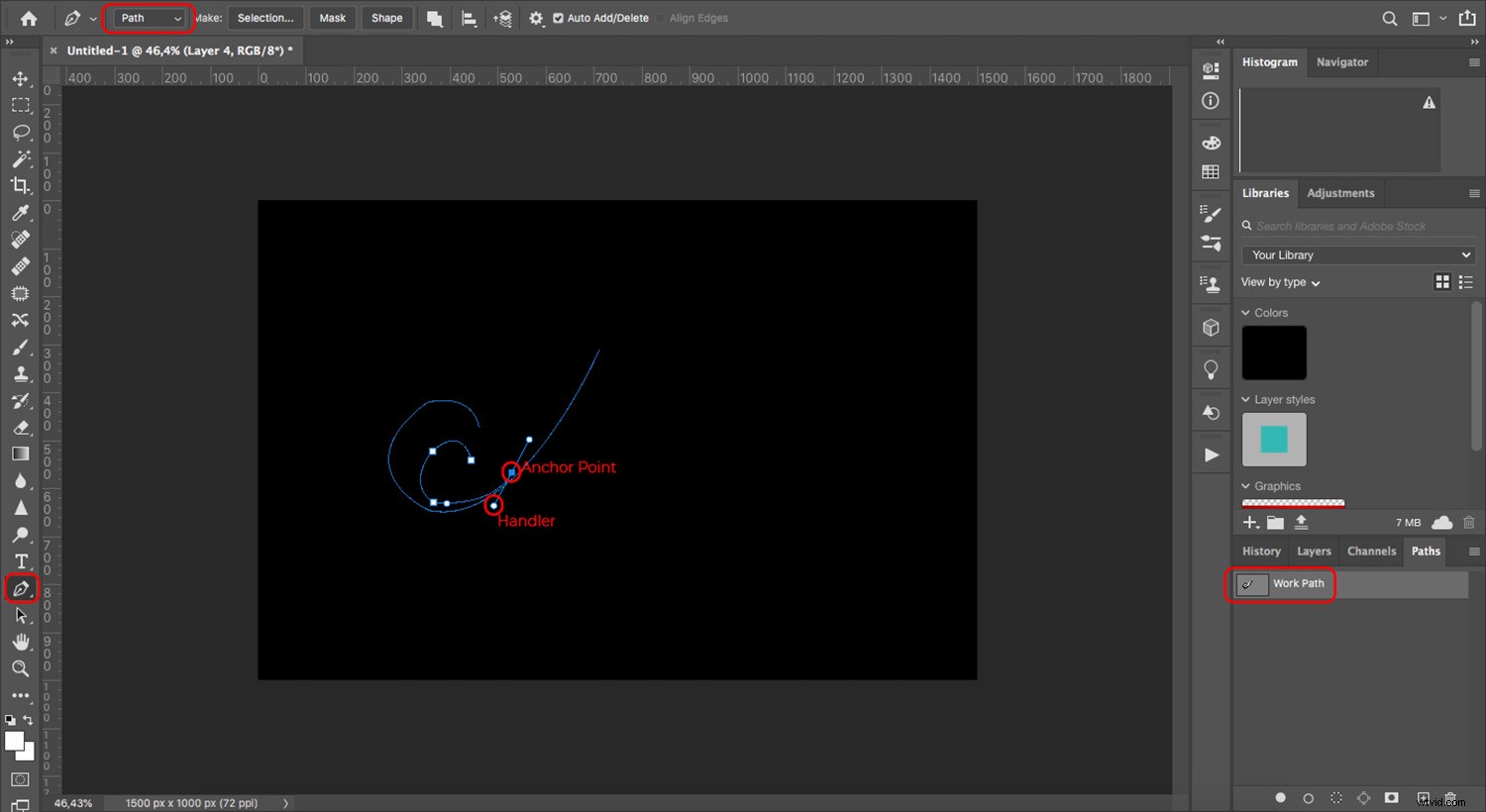Select the Horizontal Type tool
The height and width of the screenshot is (812, 1486).
pos(21,561)
